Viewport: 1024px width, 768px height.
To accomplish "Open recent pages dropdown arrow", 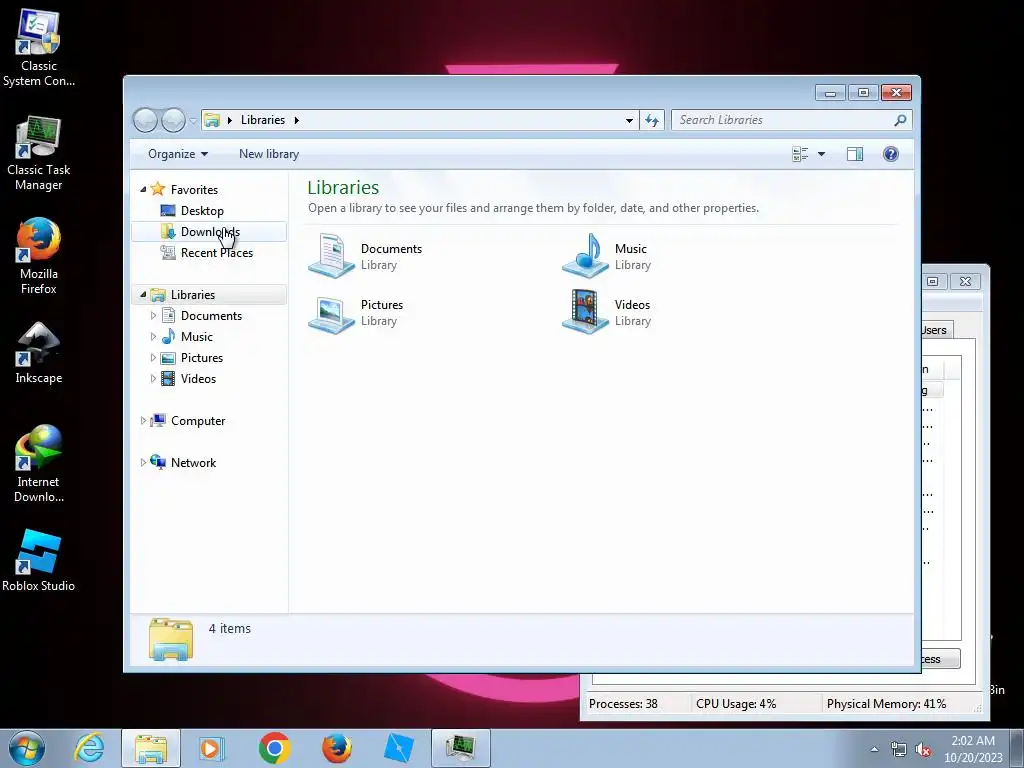I will click(x=193, y=120).
